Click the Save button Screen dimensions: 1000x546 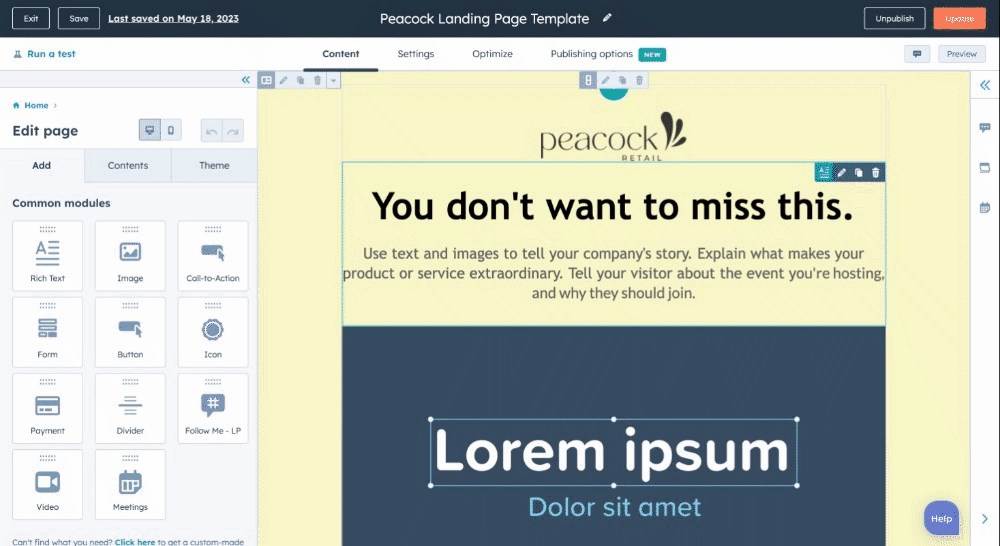click(x=79, y=18)
